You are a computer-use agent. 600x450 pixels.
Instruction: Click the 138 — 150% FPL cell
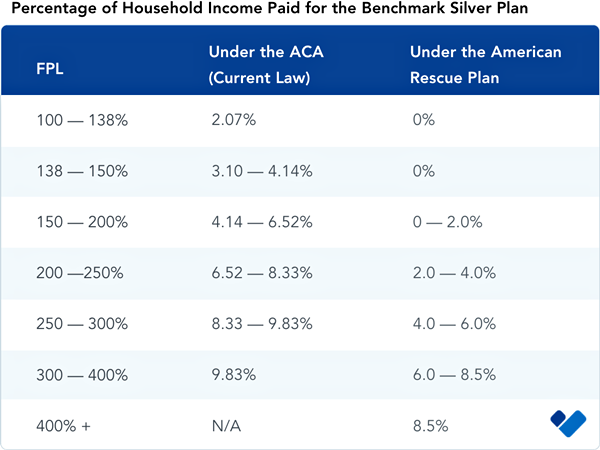pos(81,171)
